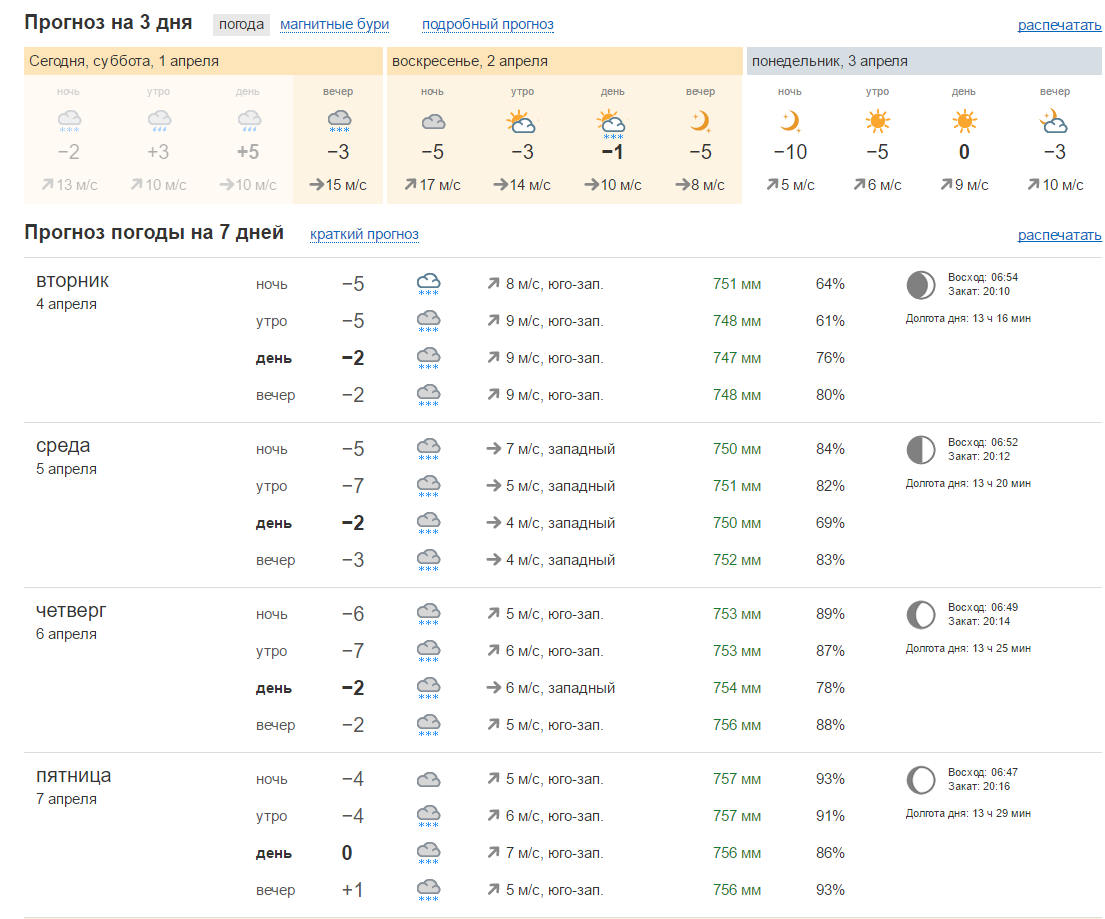Viewport: 1105px width, 919px height.
Task: Click Tuesday night snow weather icon
Action: tap(429, 285)
